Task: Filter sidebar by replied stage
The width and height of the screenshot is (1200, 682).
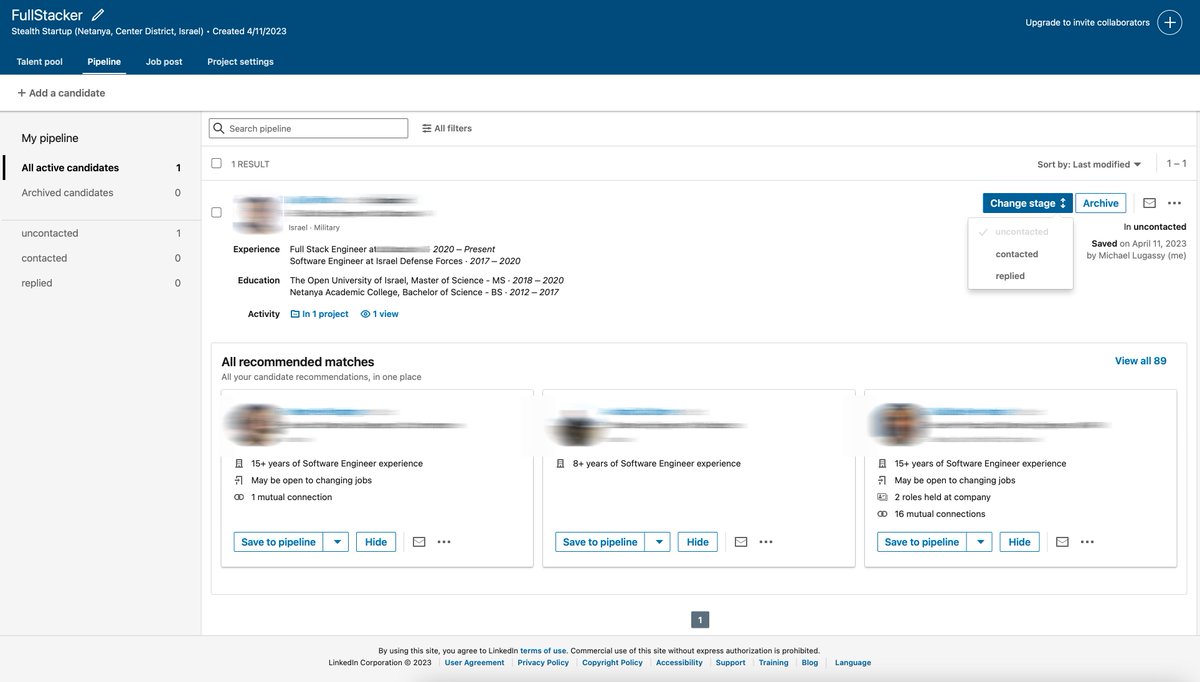Action: coord(101,283)
